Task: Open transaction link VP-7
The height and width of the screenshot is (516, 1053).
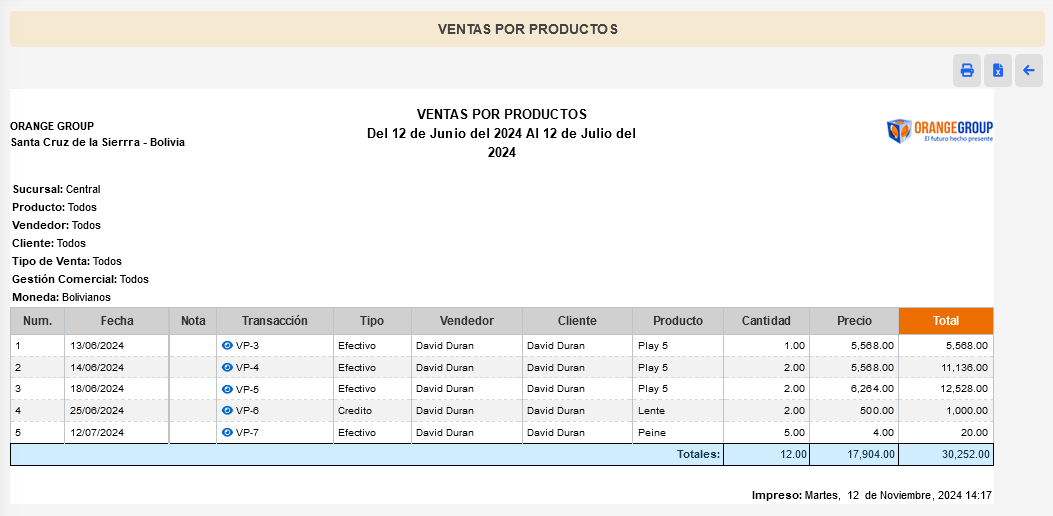Action: pos(247,432)
